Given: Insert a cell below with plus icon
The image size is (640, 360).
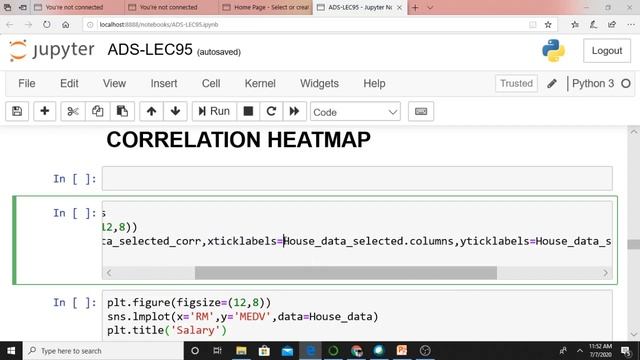Looking at the screenshot, I should click(x=44, y=111).
